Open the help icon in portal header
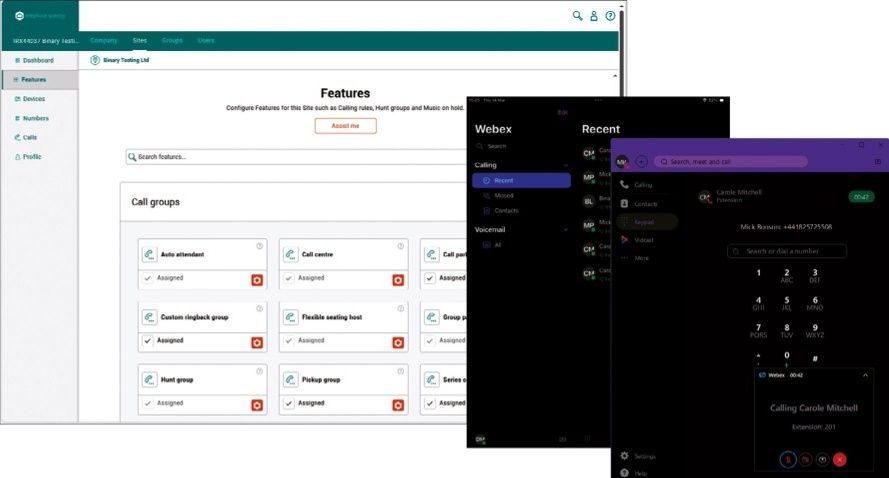 tap(610, 16)
